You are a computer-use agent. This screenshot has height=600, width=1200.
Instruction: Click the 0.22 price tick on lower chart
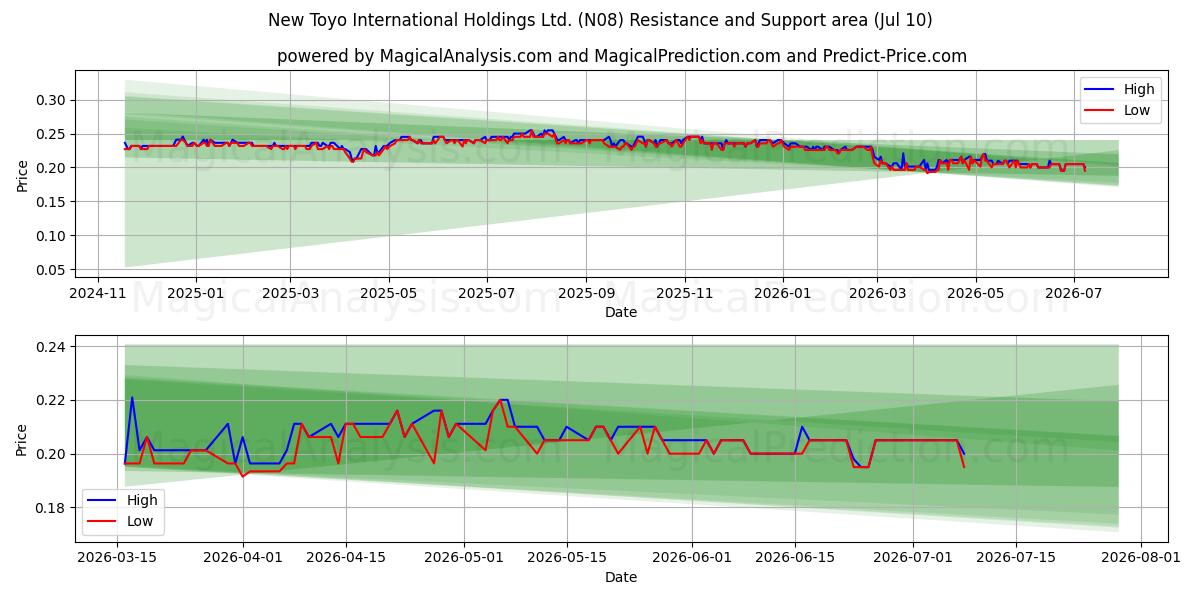coord(52,400)
